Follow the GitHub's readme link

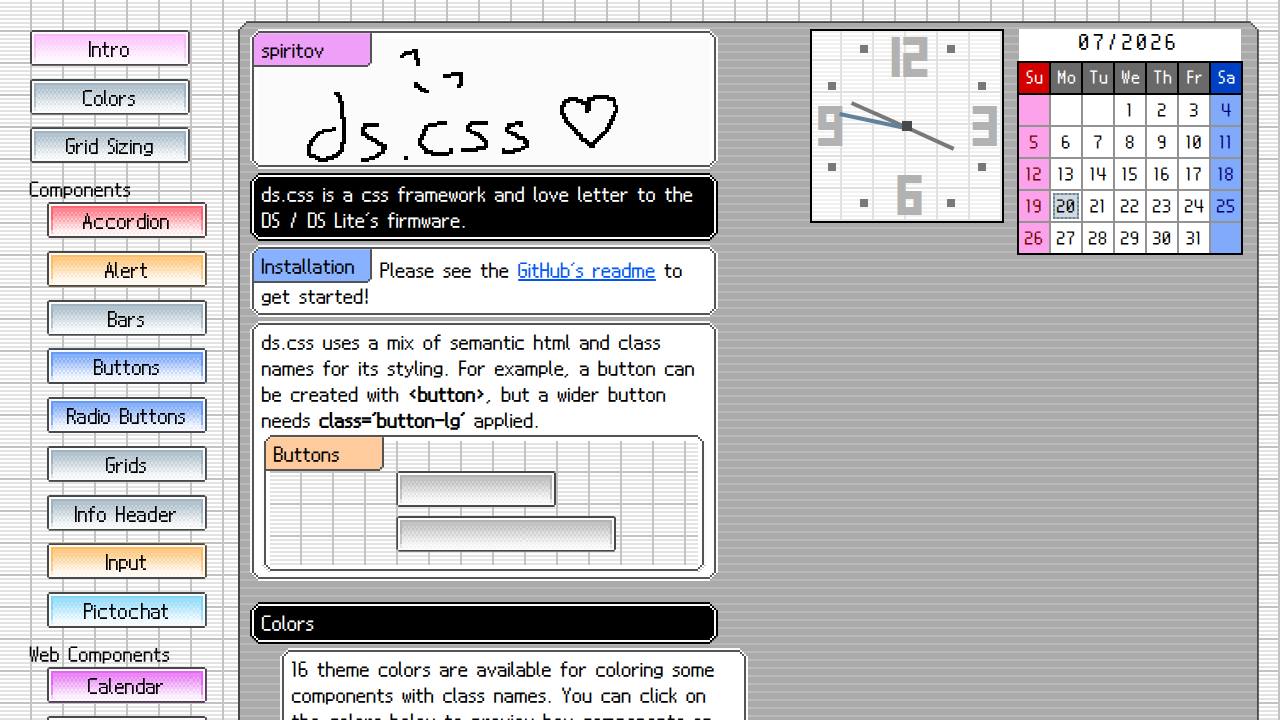pos(586,271)
